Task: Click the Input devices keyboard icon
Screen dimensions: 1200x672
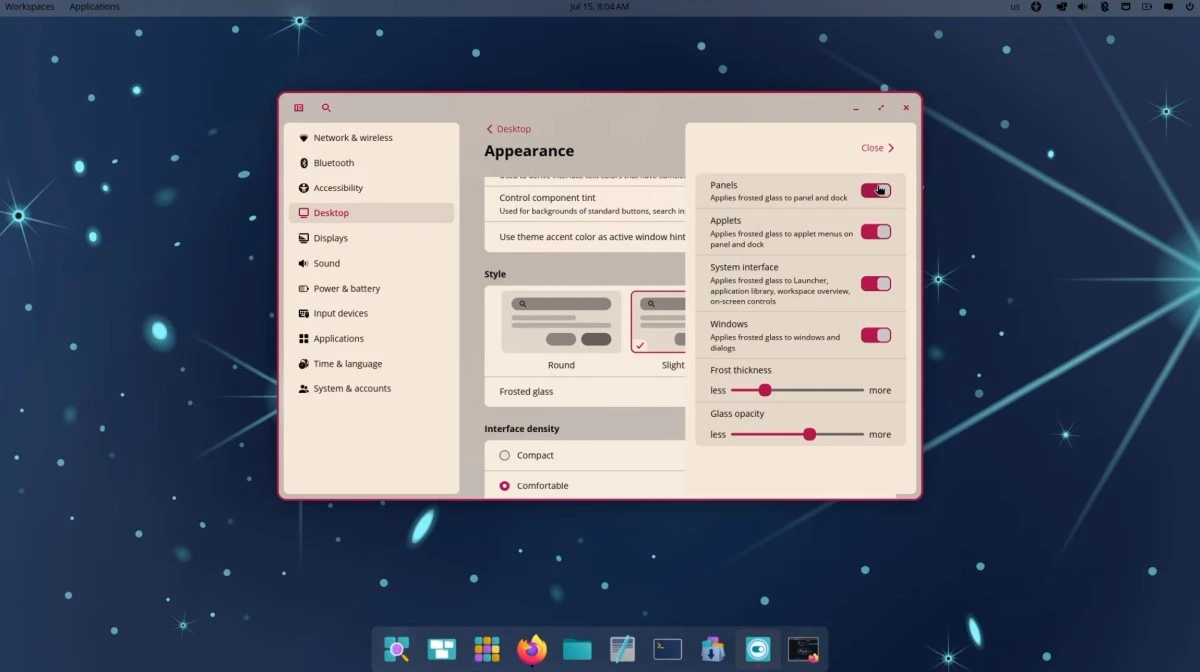Action: pos(304,313)
